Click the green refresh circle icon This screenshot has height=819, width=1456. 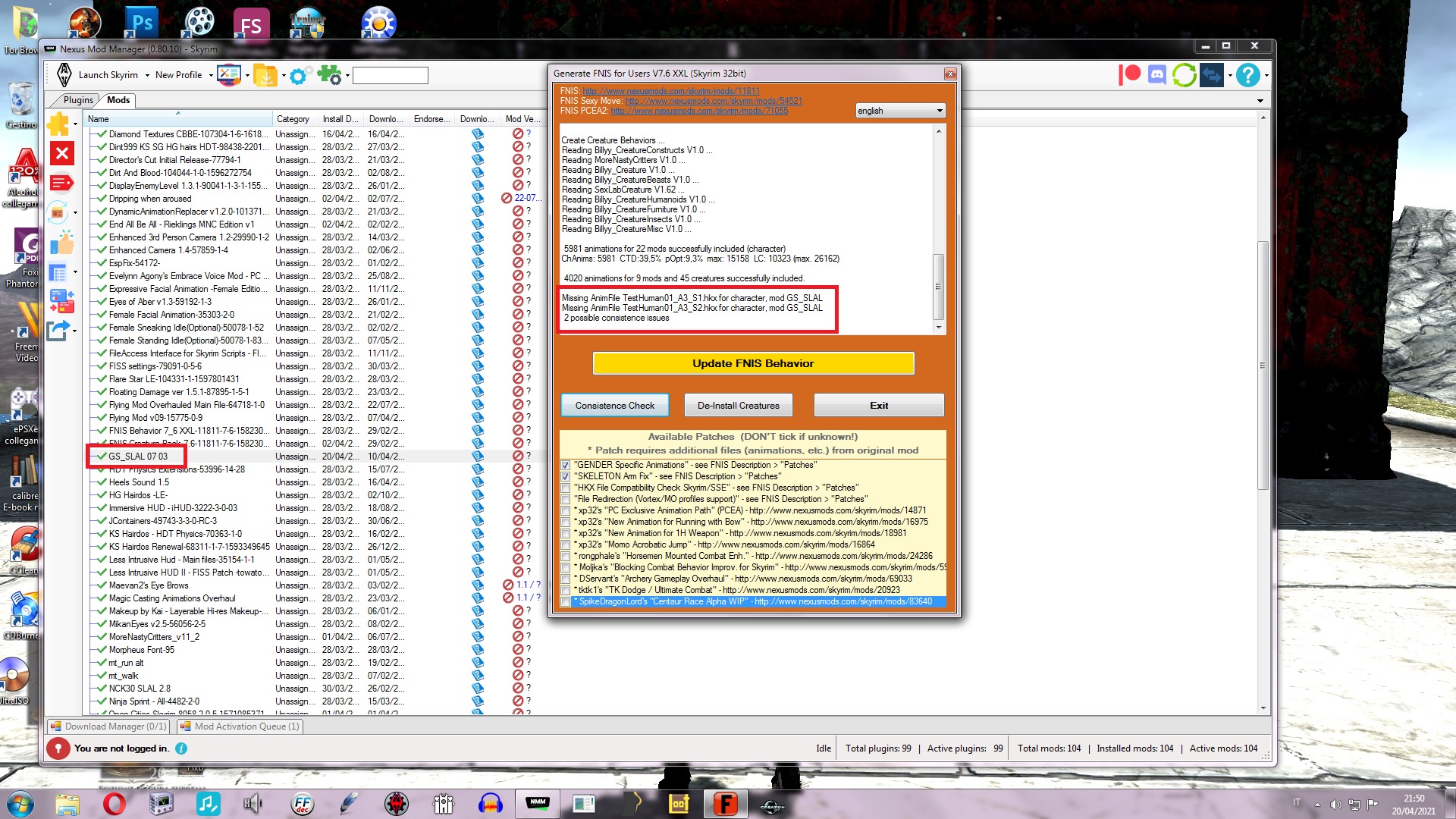[1184, 75]
